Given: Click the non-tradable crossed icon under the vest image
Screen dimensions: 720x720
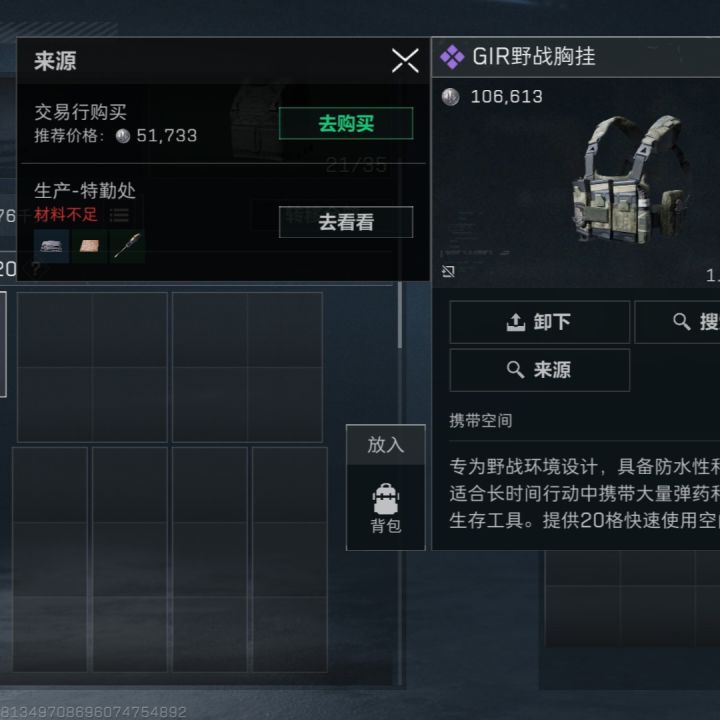Looking at the screenshot, I should pos(448,271).
